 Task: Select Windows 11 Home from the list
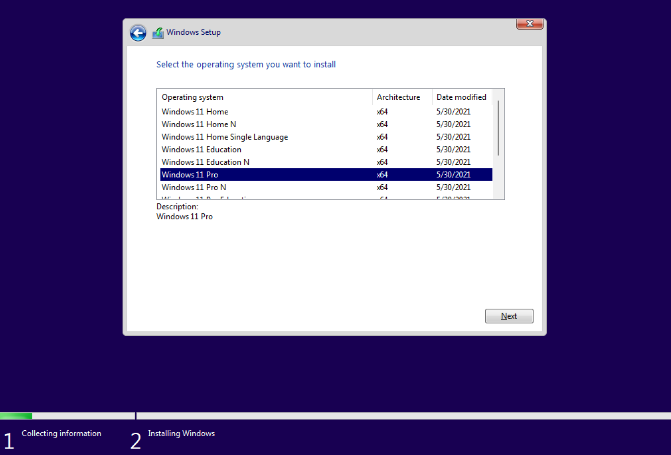point(195,112)
